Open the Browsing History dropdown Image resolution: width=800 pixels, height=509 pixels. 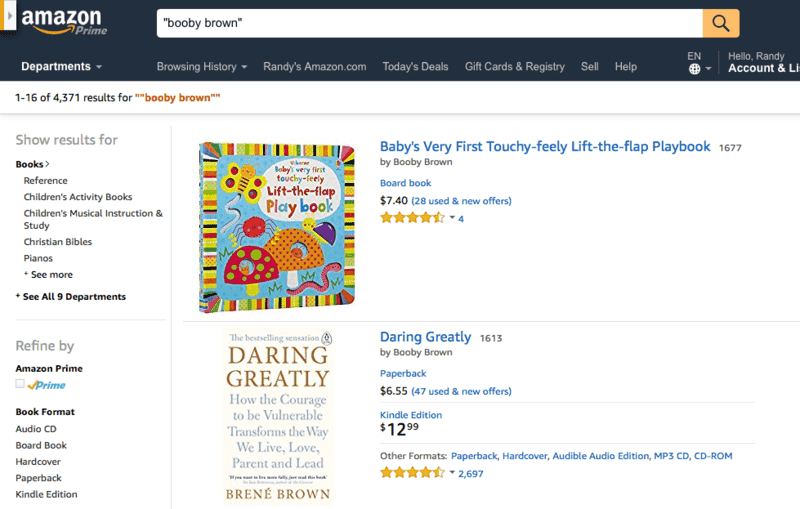(x=202, y=67)
